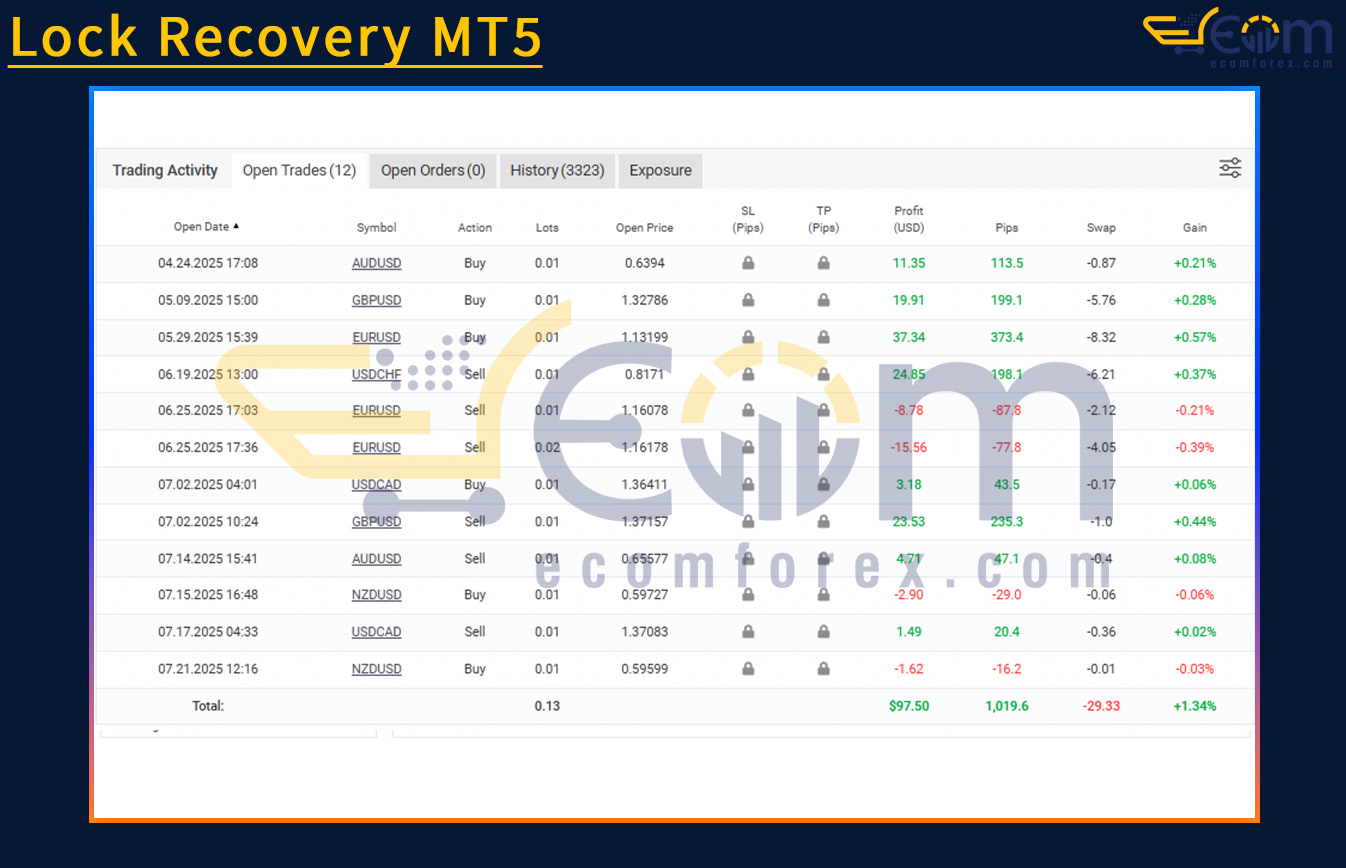
Task: Open the table settings sliders icon
Action: (1230, 168)
